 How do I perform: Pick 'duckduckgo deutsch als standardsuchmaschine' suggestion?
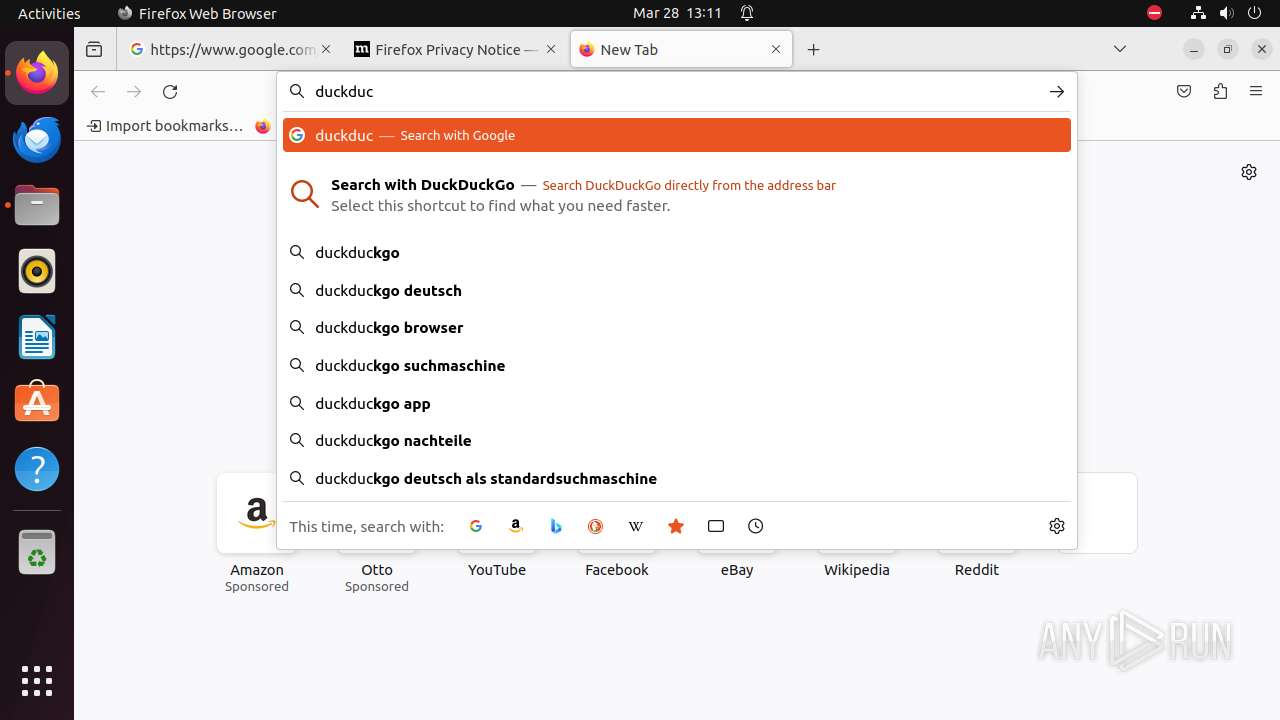click(677, 479)
